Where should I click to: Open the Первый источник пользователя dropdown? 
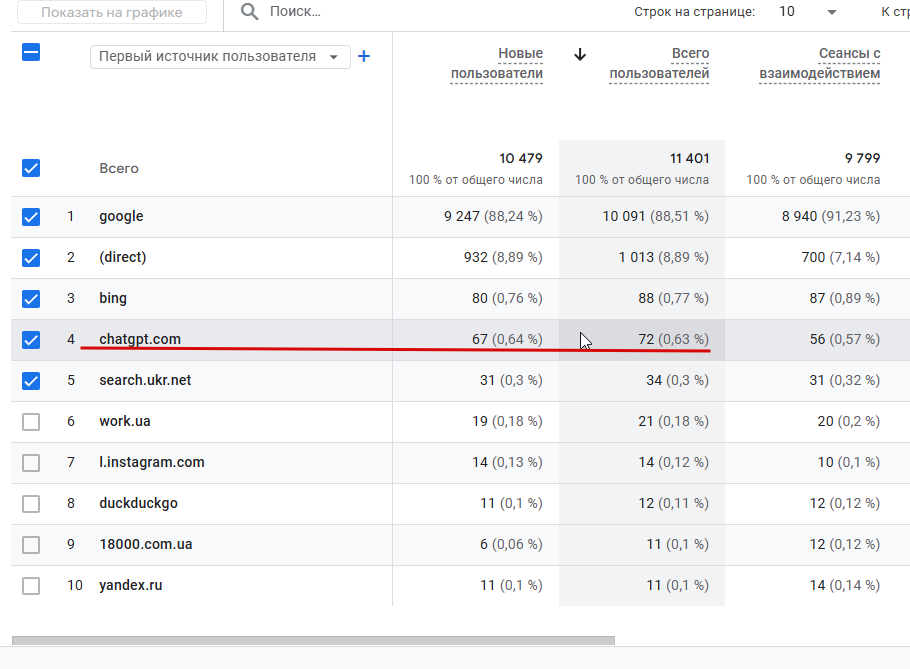(x=220, y=57)
